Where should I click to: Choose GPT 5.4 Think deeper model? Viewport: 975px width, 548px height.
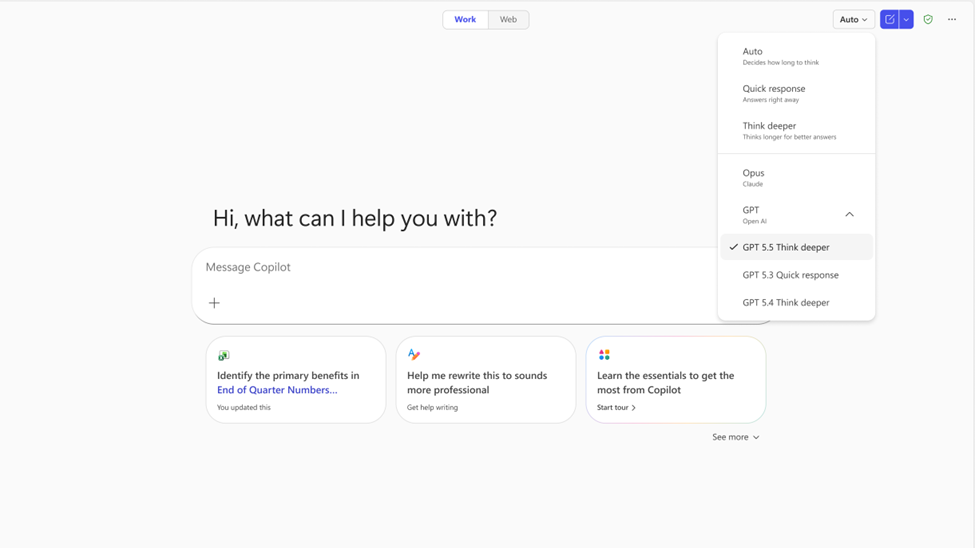point(786,302)
